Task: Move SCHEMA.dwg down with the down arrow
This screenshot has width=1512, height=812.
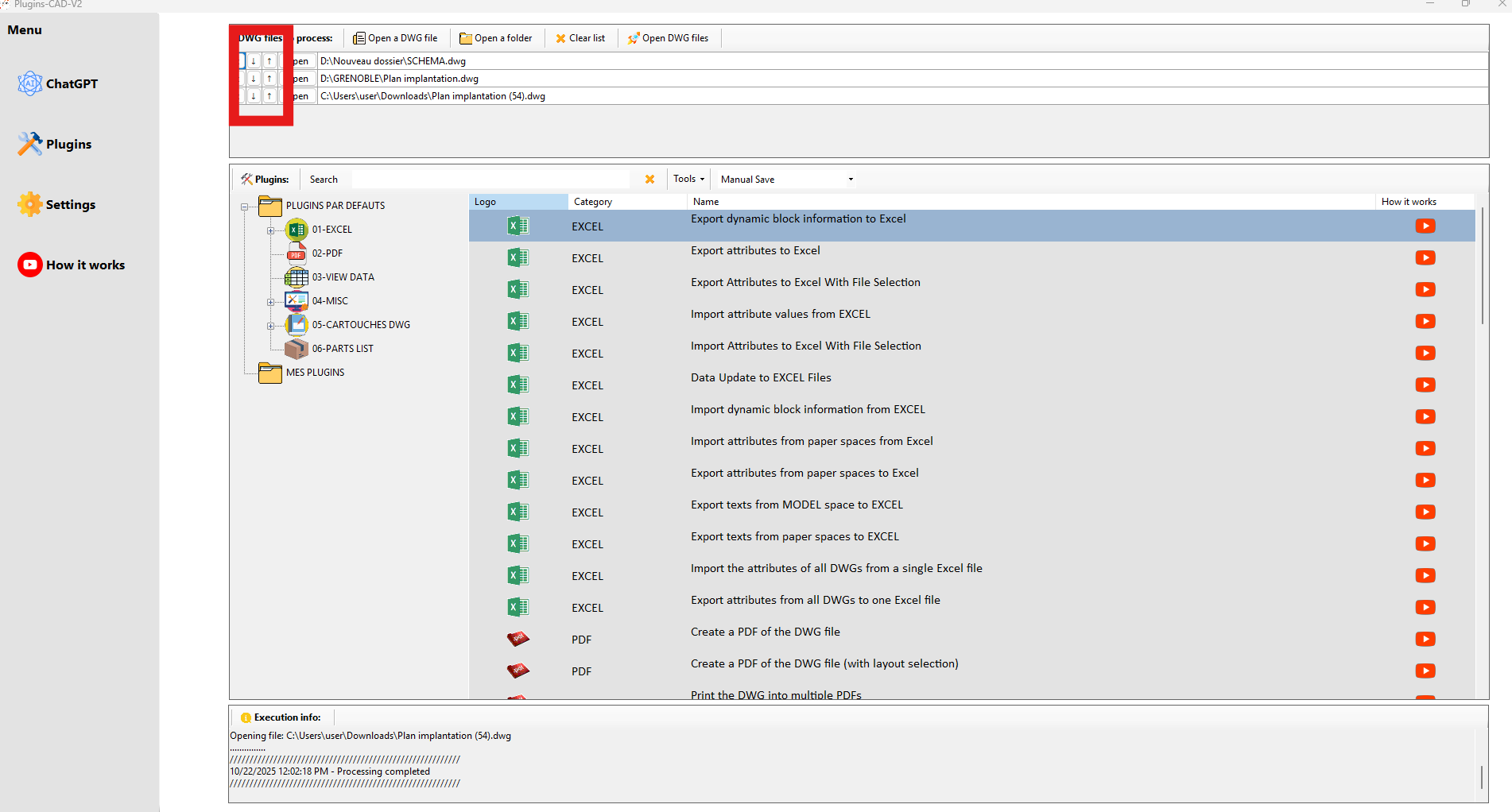Action: [254, 61]
